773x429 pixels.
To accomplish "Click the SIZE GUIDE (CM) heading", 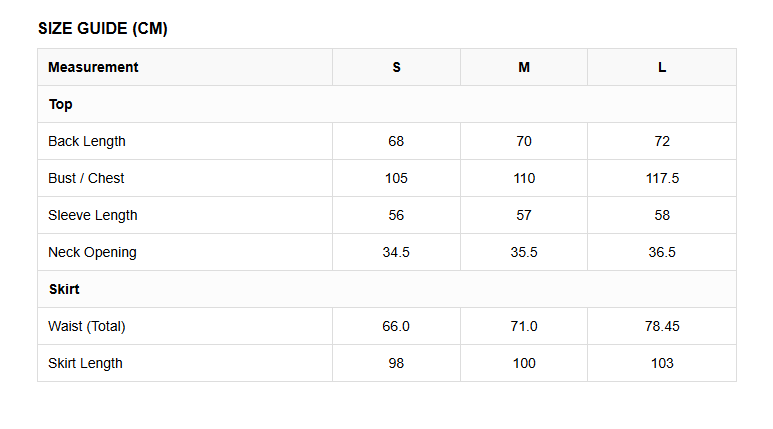I will click(103, 29).
